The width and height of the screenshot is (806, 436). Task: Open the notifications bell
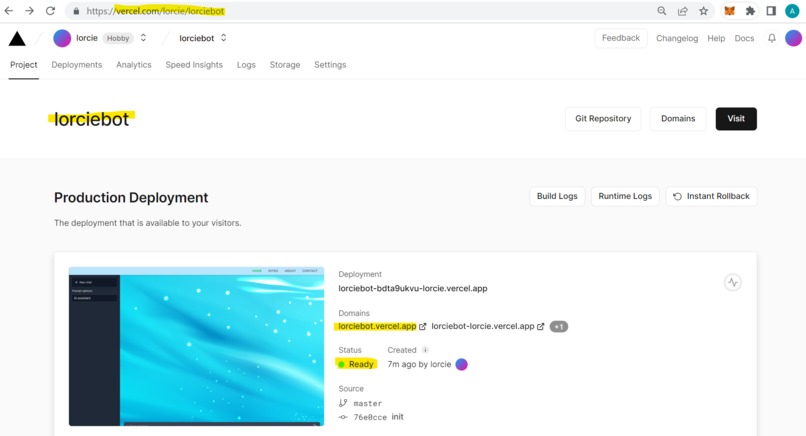(x=772, y=38)
